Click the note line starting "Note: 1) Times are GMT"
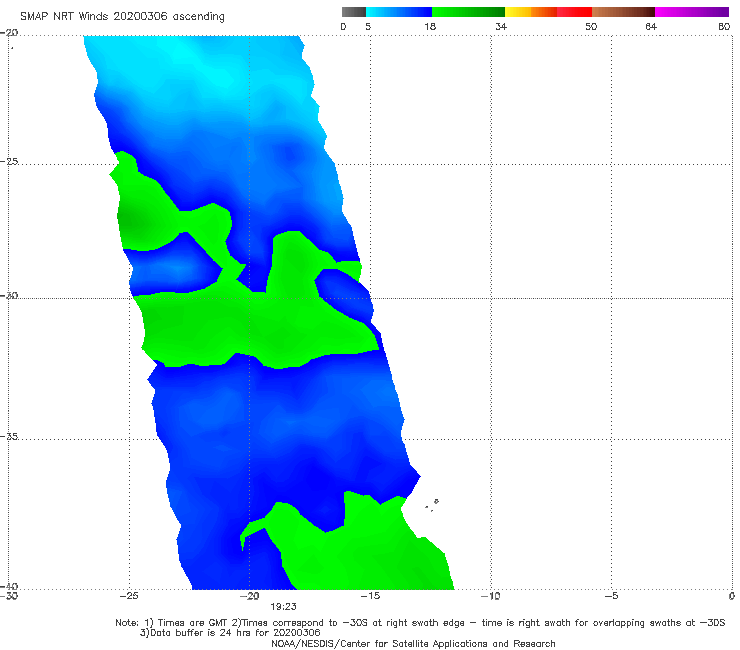 (420, 623)
